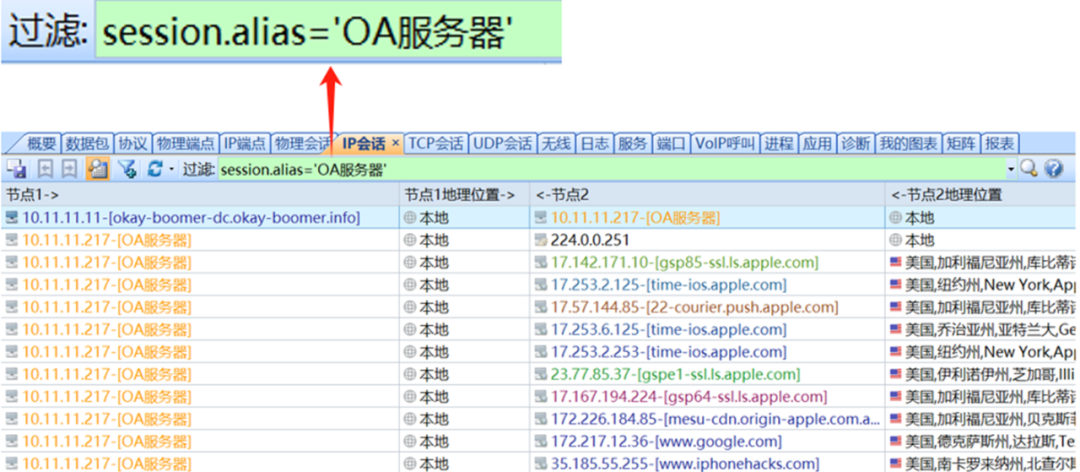Click the host icon before 172.217.12.36
The height and width of the screenshot is (472, 1080).
coord(541,441)
